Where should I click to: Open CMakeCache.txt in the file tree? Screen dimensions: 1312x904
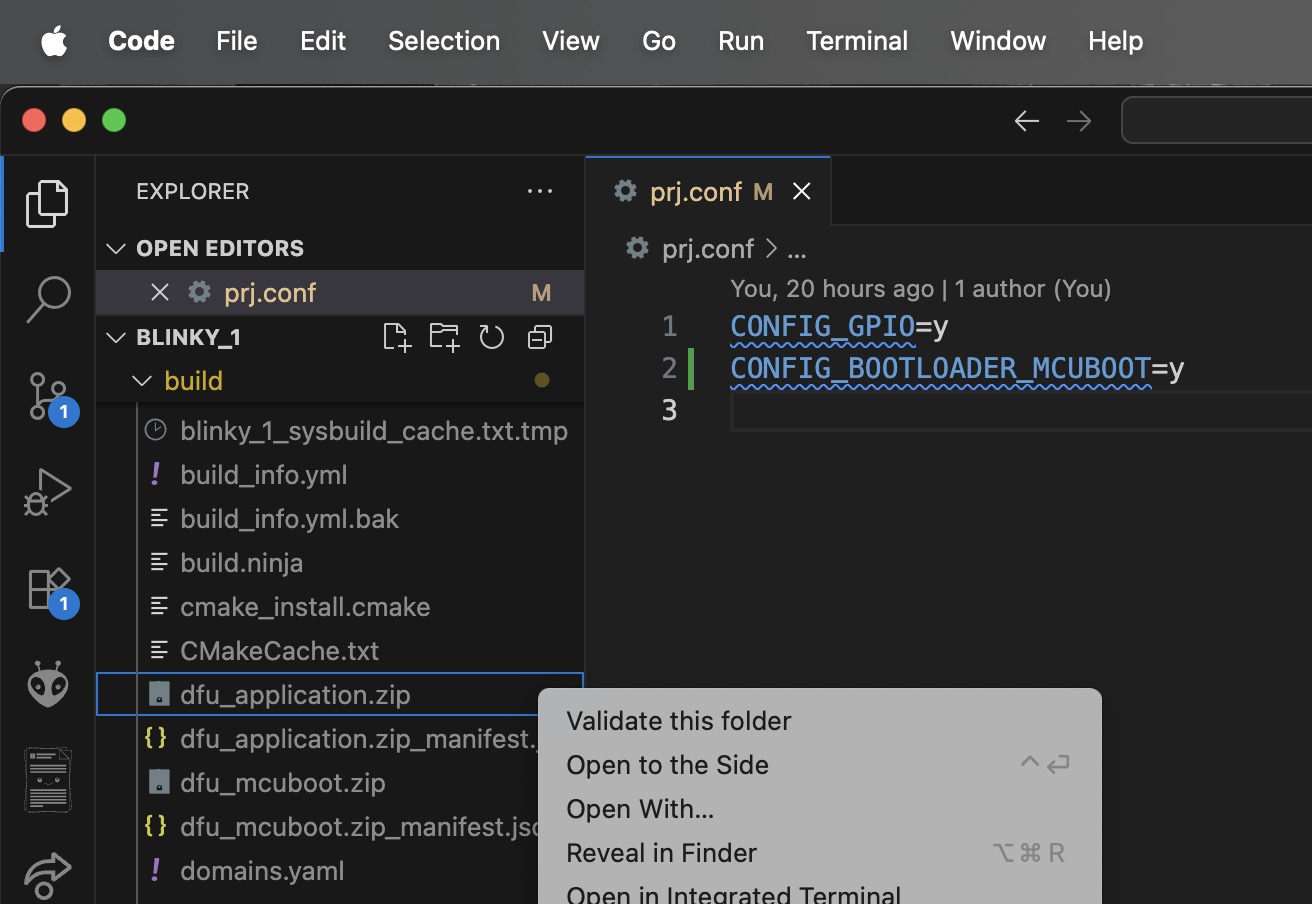279,651
